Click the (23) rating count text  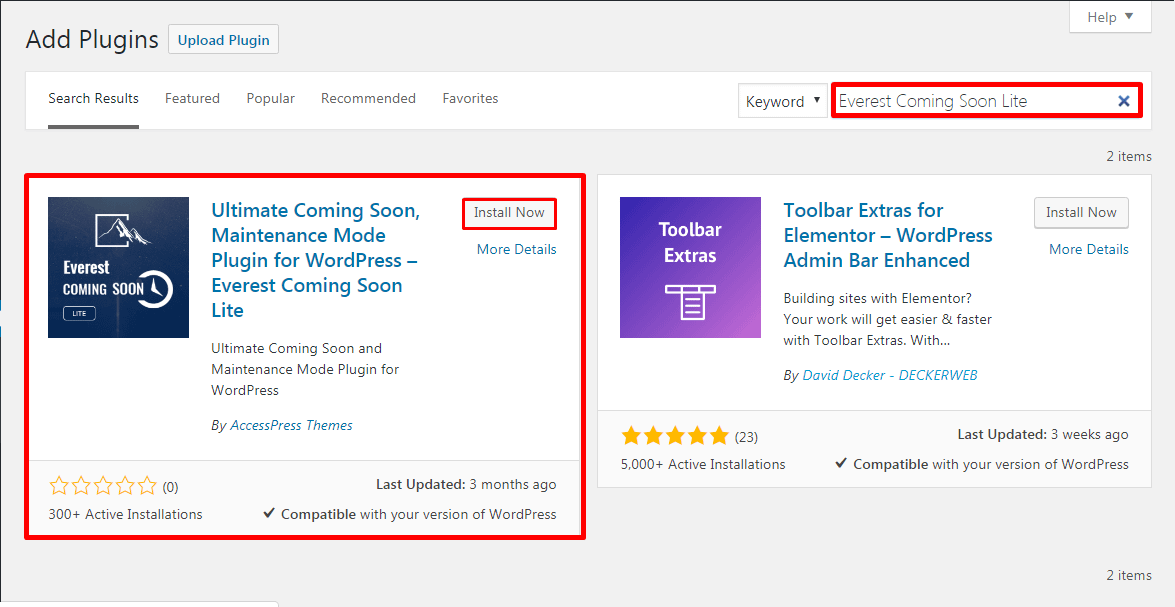coord(746,436)
